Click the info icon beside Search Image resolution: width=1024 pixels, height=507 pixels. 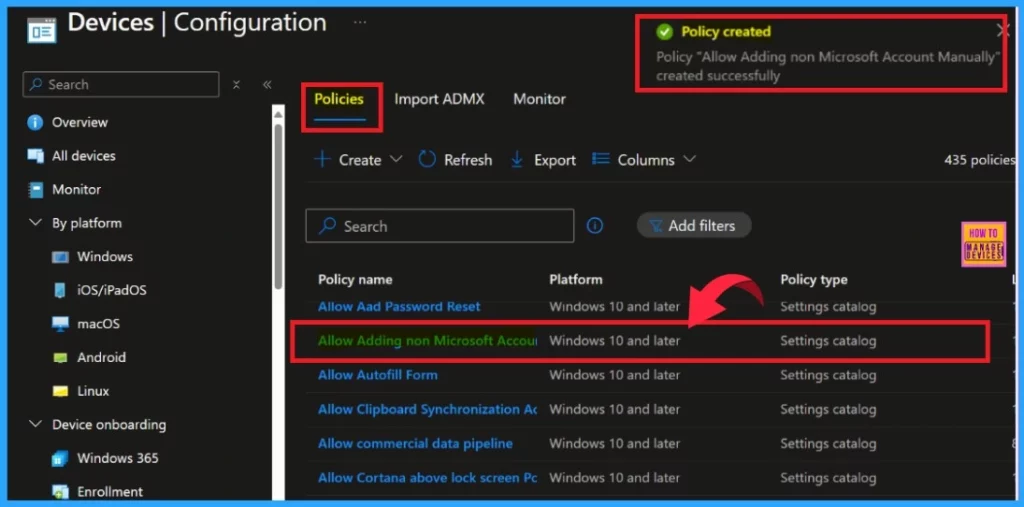tap(595, 226)
